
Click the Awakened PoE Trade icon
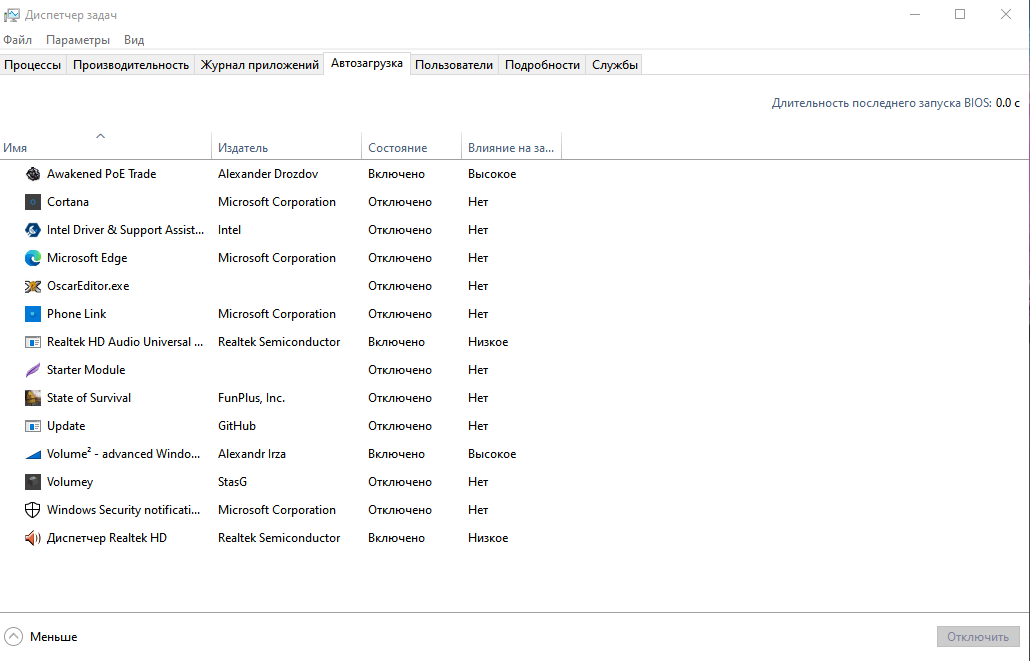pos(33,174)
